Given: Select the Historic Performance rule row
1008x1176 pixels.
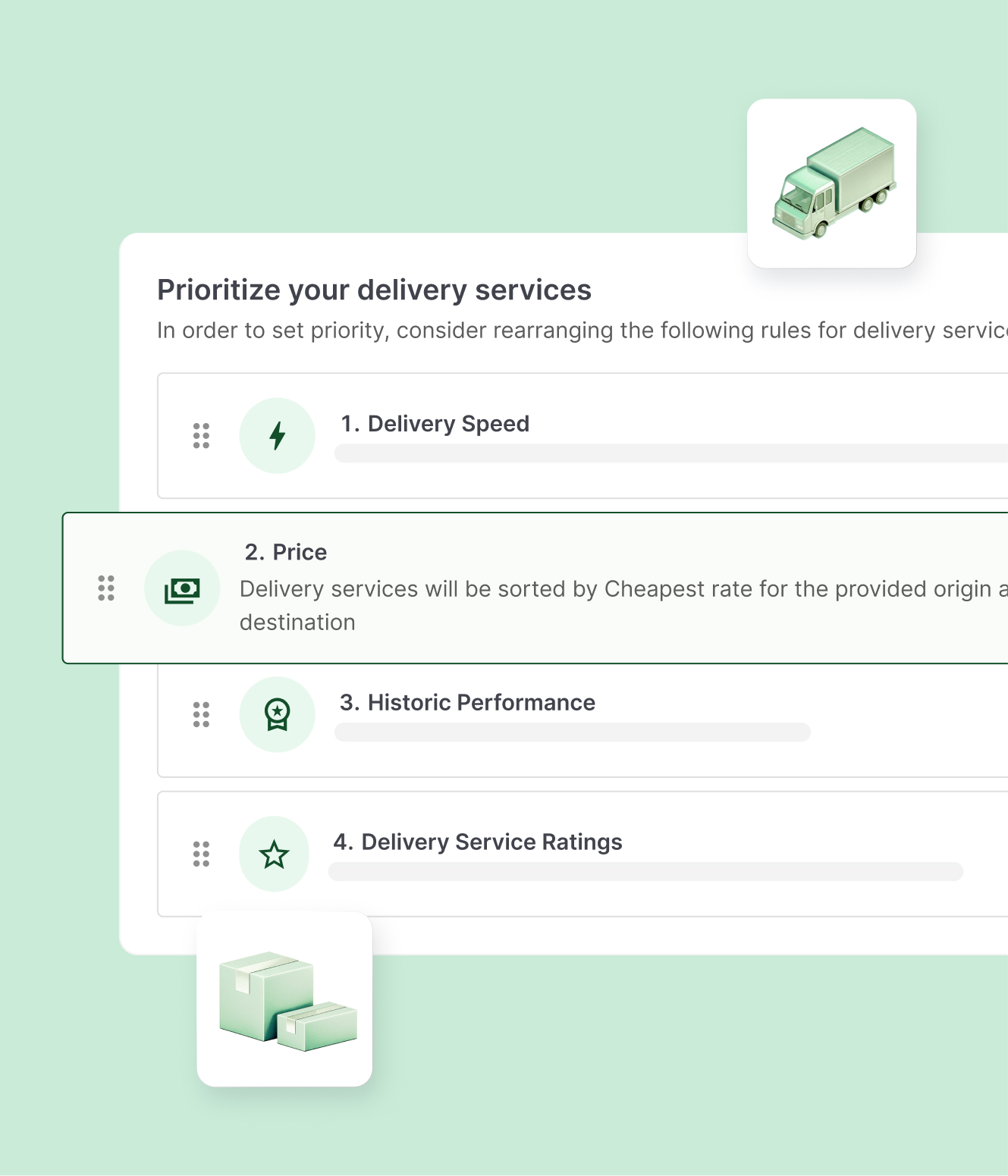Looking at the screenshot, I should (x=531, y=713).
